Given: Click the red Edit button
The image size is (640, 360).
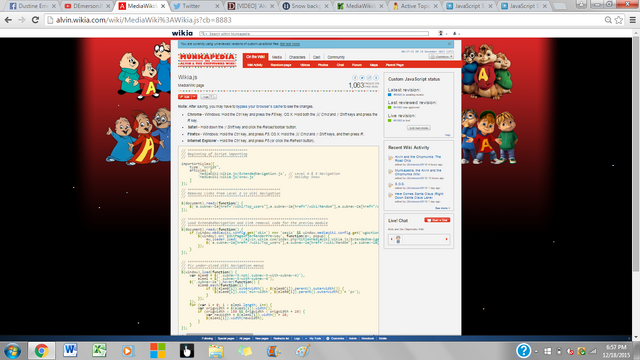Looking at the screenshot, I should 185,97.
